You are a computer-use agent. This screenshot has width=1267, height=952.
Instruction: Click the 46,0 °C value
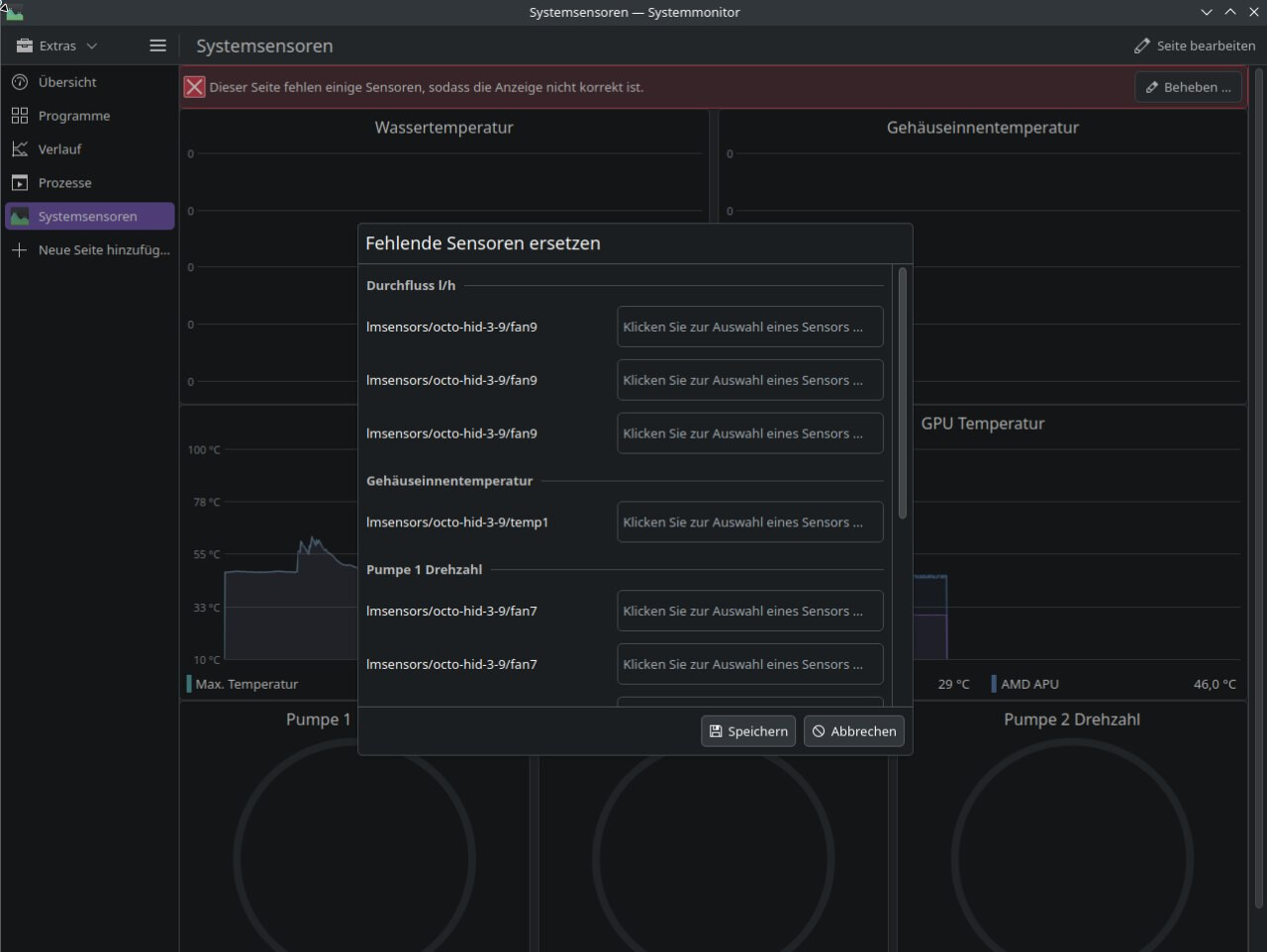pos(1215,684)
